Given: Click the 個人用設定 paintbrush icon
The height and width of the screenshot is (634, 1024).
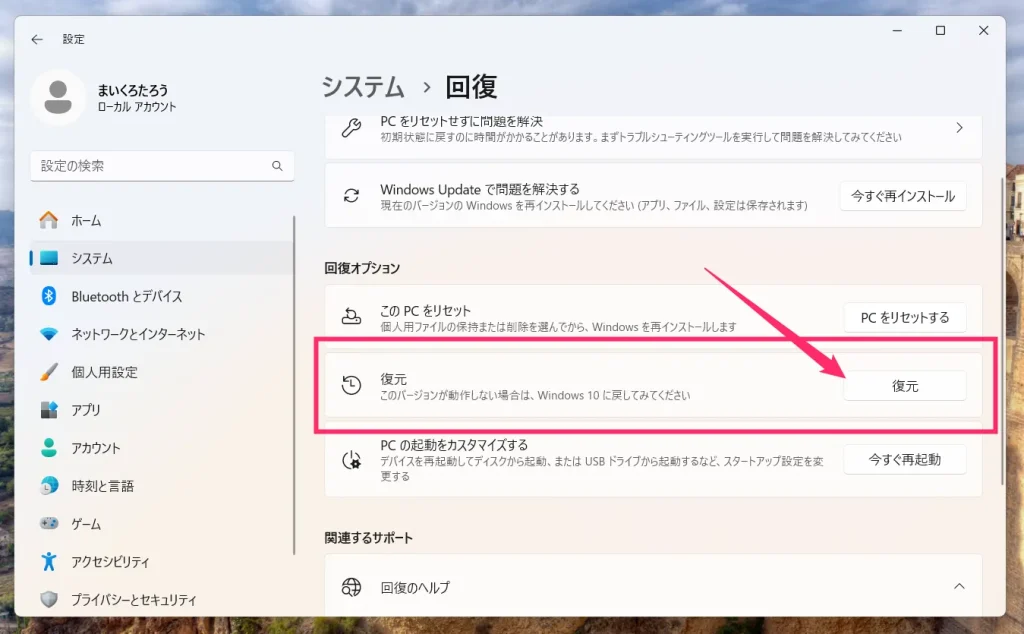Looking at the screenshot, I should [x=49, y=372].
